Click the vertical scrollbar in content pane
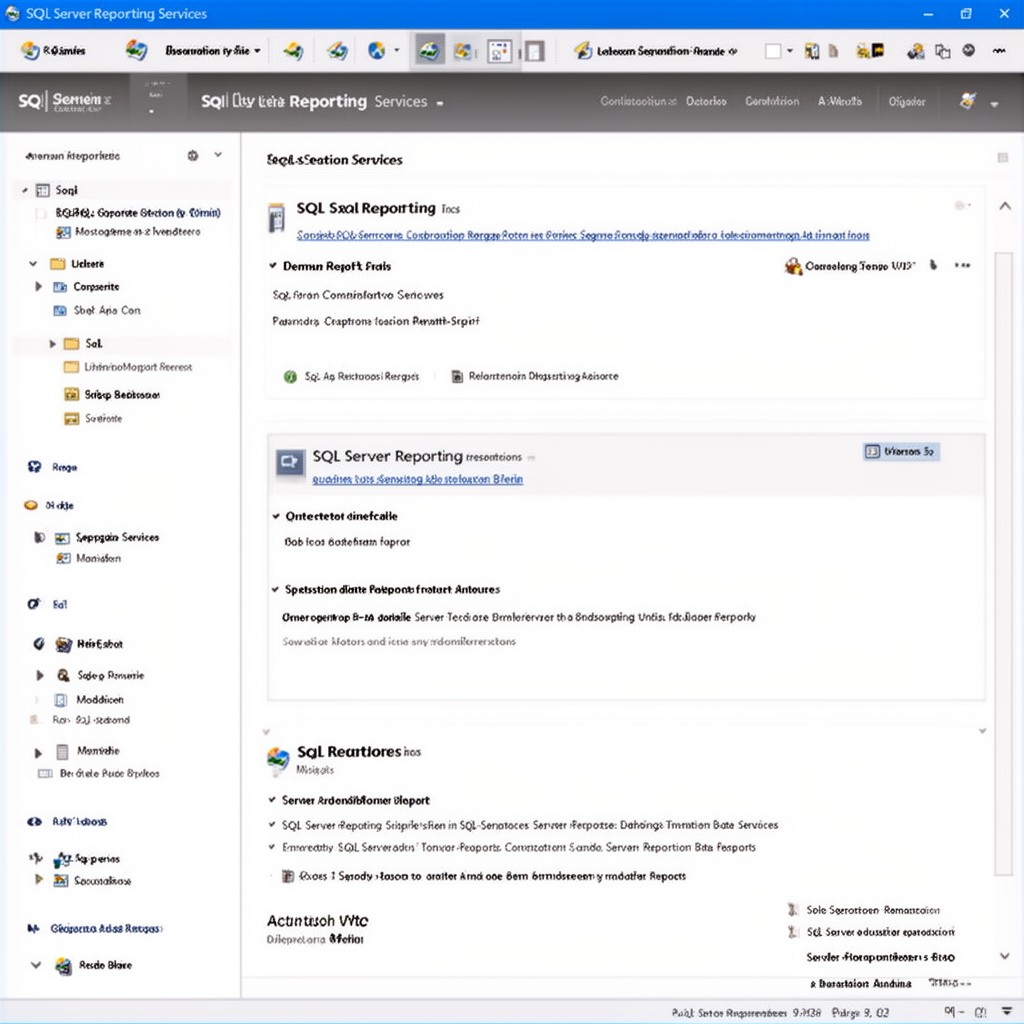 1003,562
